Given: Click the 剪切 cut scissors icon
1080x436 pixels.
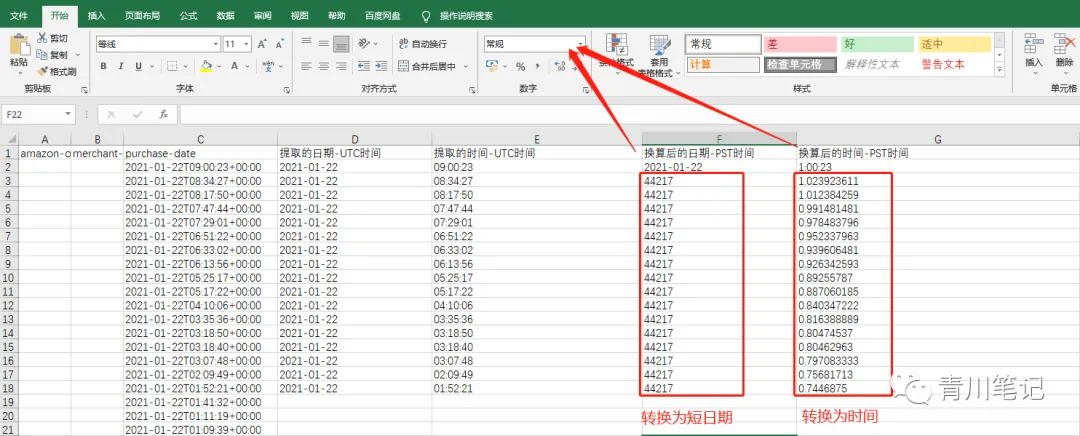Looking at the screenshot, I should click(41, 38).
